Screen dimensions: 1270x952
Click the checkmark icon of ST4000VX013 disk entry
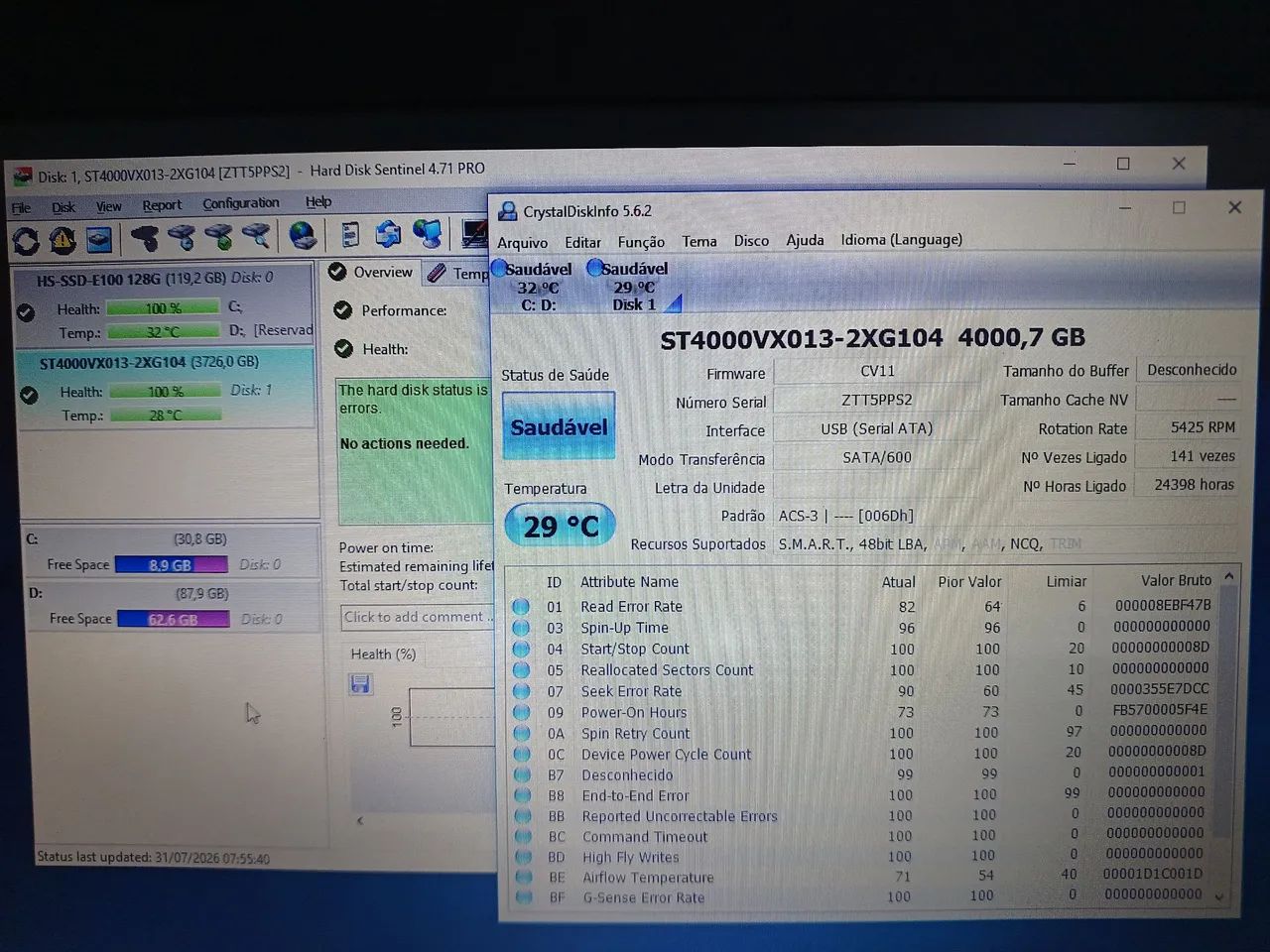point(29,395)
